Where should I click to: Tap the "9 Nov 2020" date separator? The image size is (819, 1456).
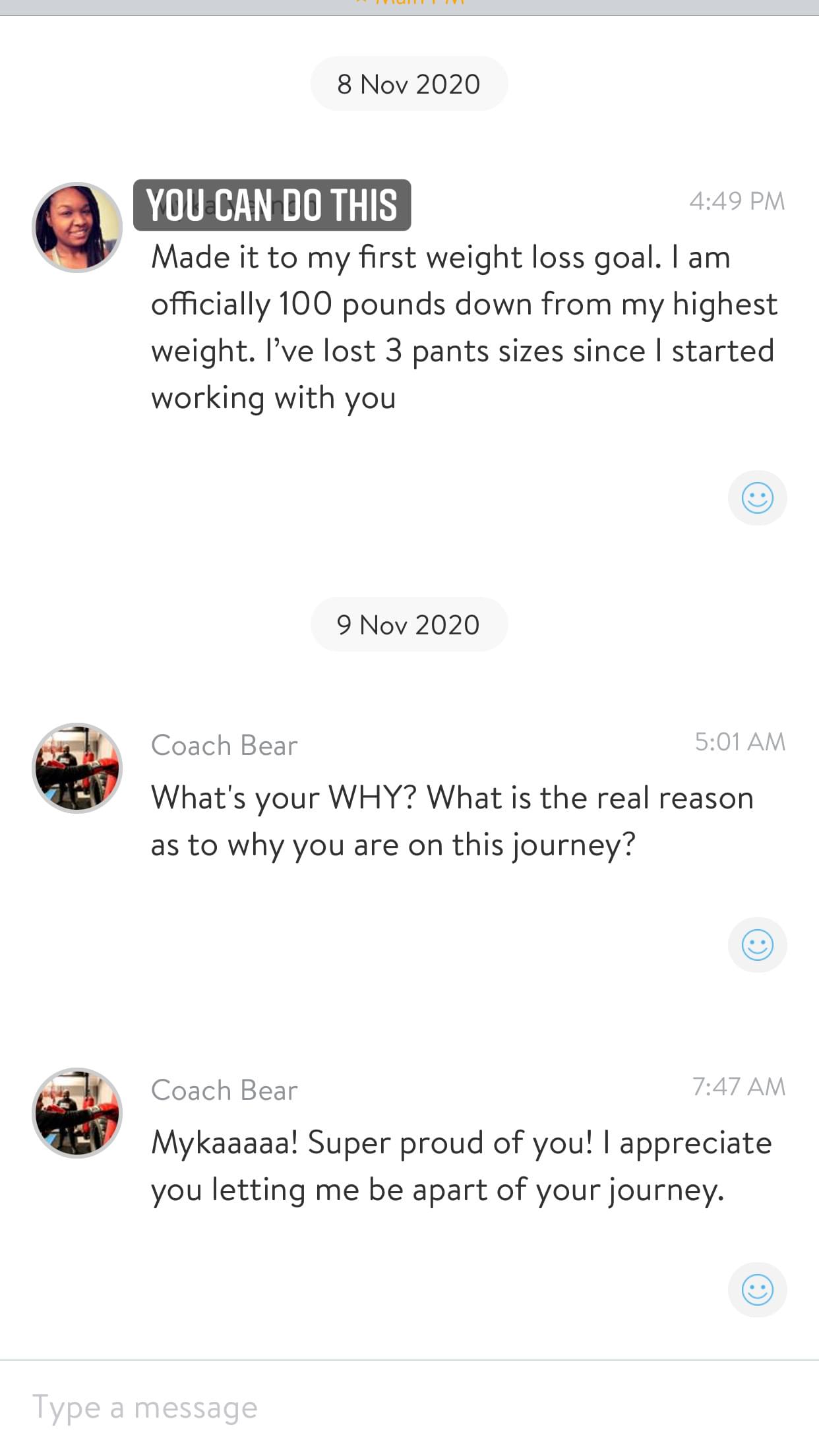pos(409,624)
